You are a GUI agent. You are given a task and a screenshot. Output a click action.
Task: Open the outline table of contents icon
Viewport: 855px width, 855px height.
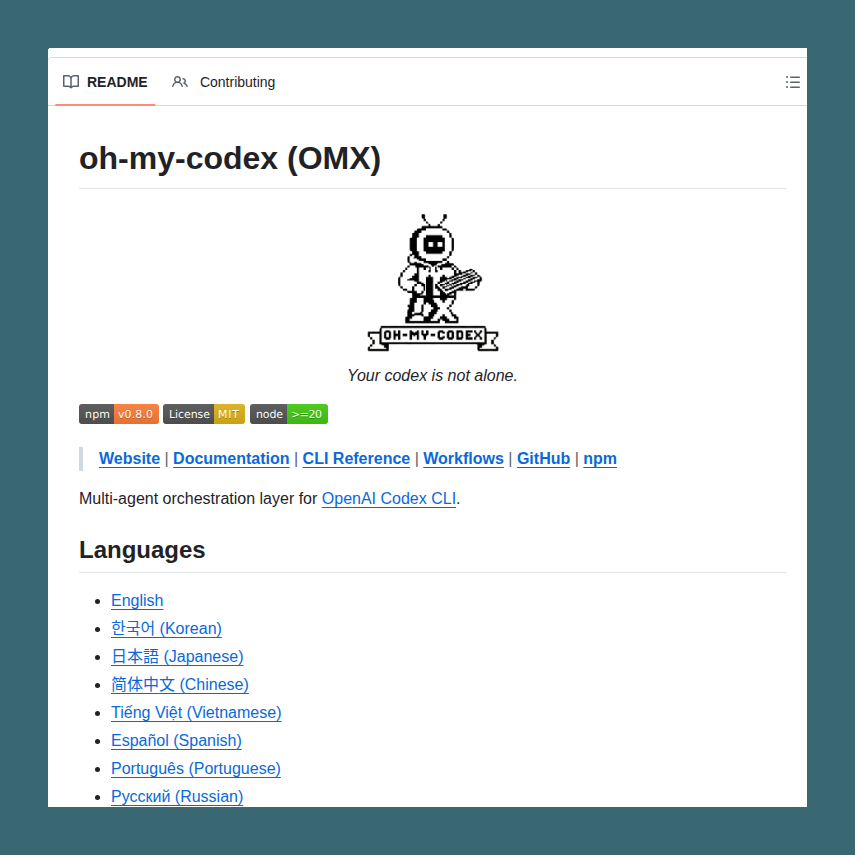pos(792,82)
